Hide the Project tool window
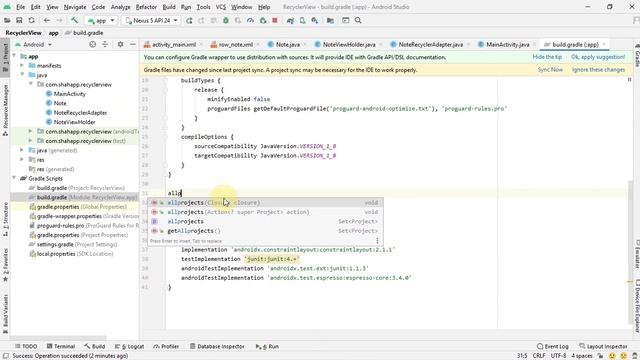This screenshot has width=640, height=360. (x=133, y=44)
